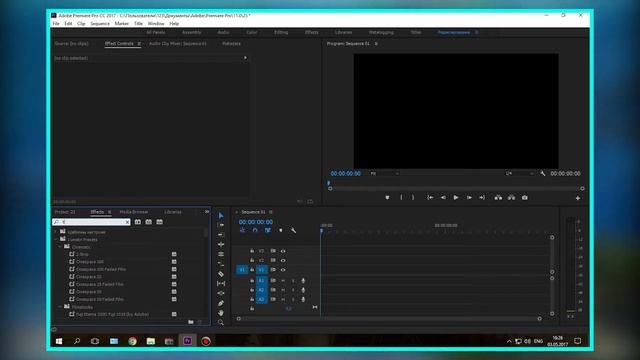Viewport: 640px width, 360px height.
Task: Select the Slip tool
Action: (221, 283)
